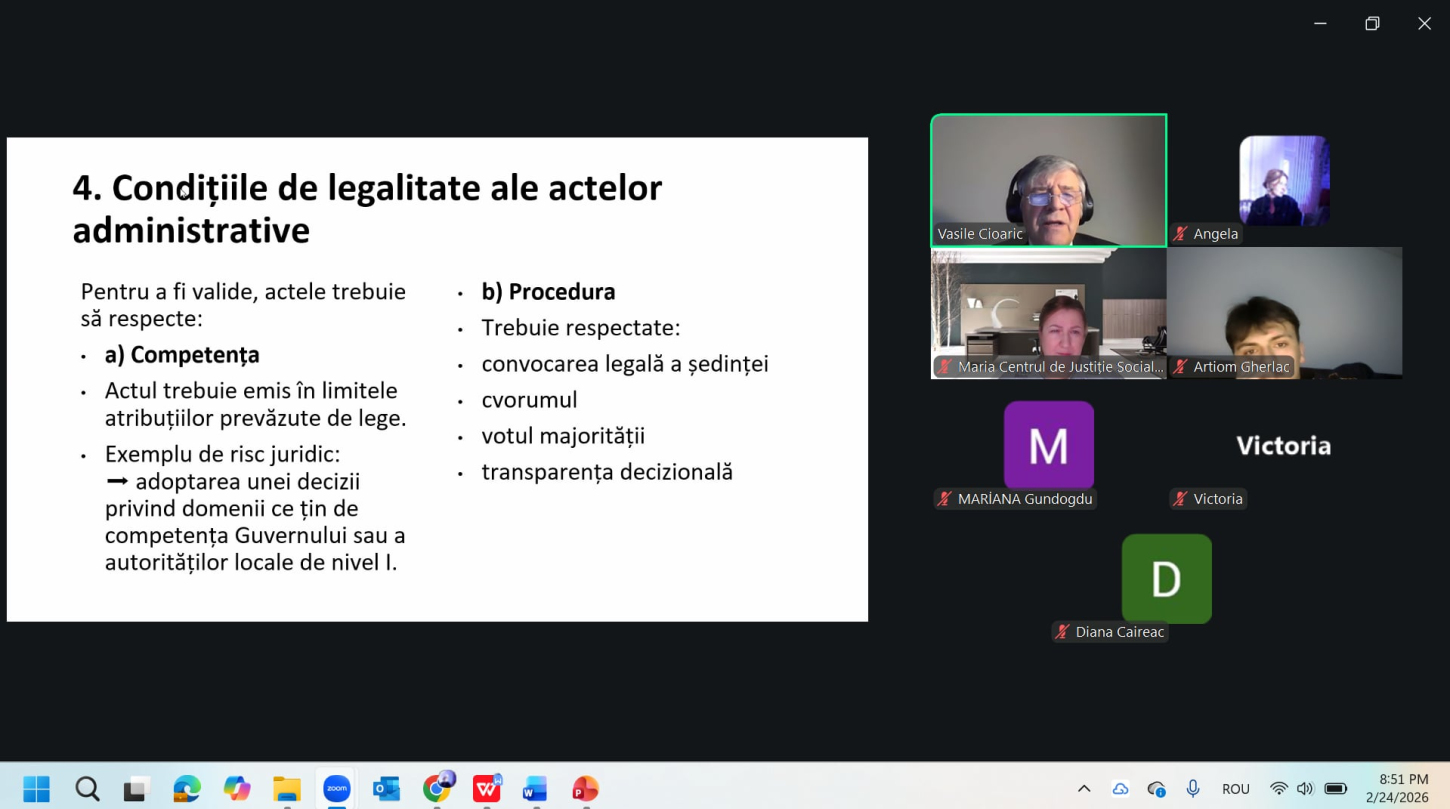Open PowerPoint from the taskbar
Screen dimensions: 1450x809
[585, 789]
